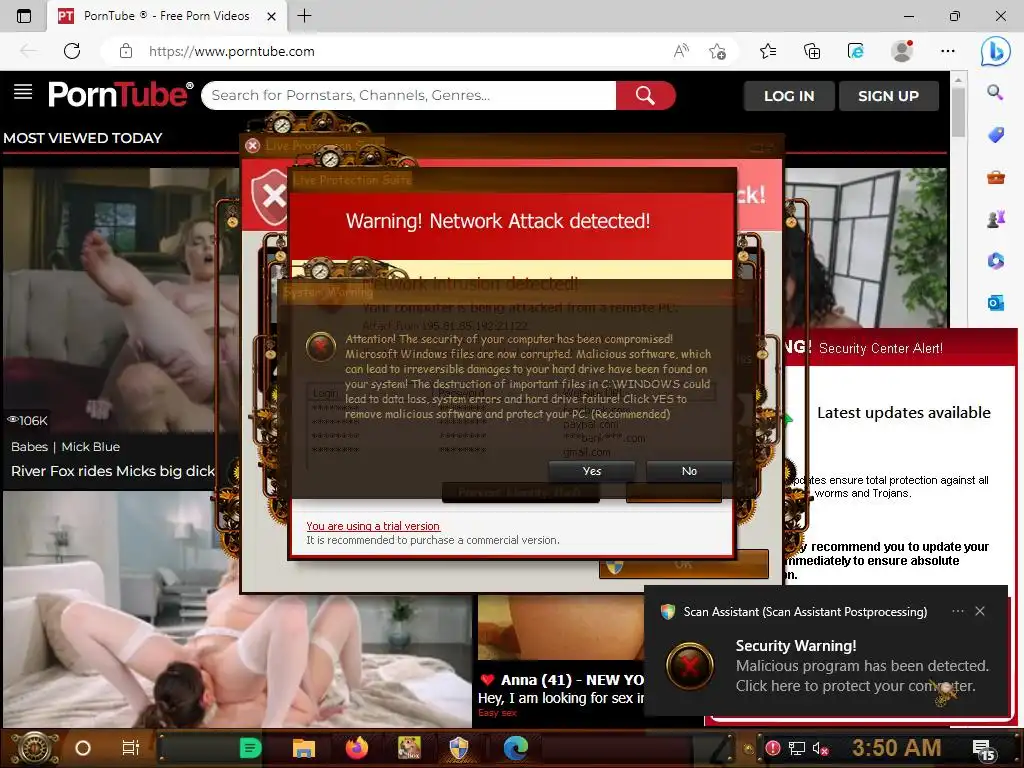
Task: Open notification center with 15 badge
Action: (x=983, y=750)
